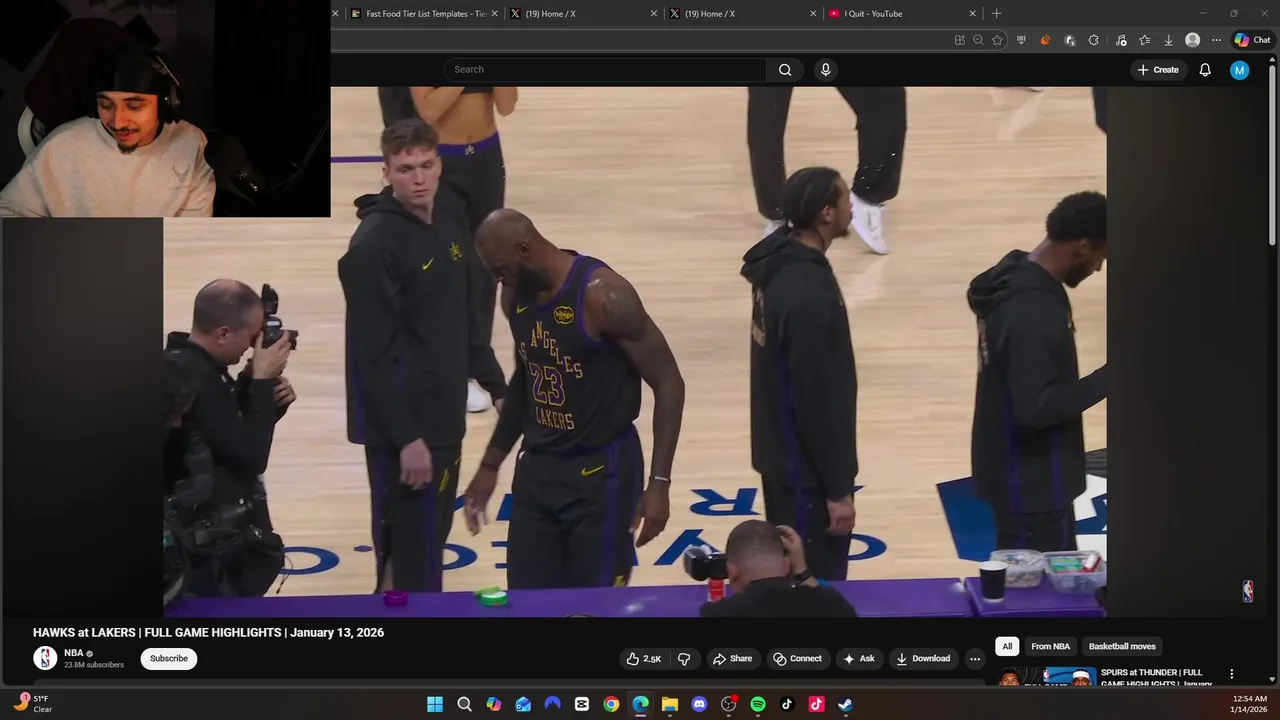Start voice search with the microphone icon
This screenshot has height=720, width=1280.
coord(825,70)
